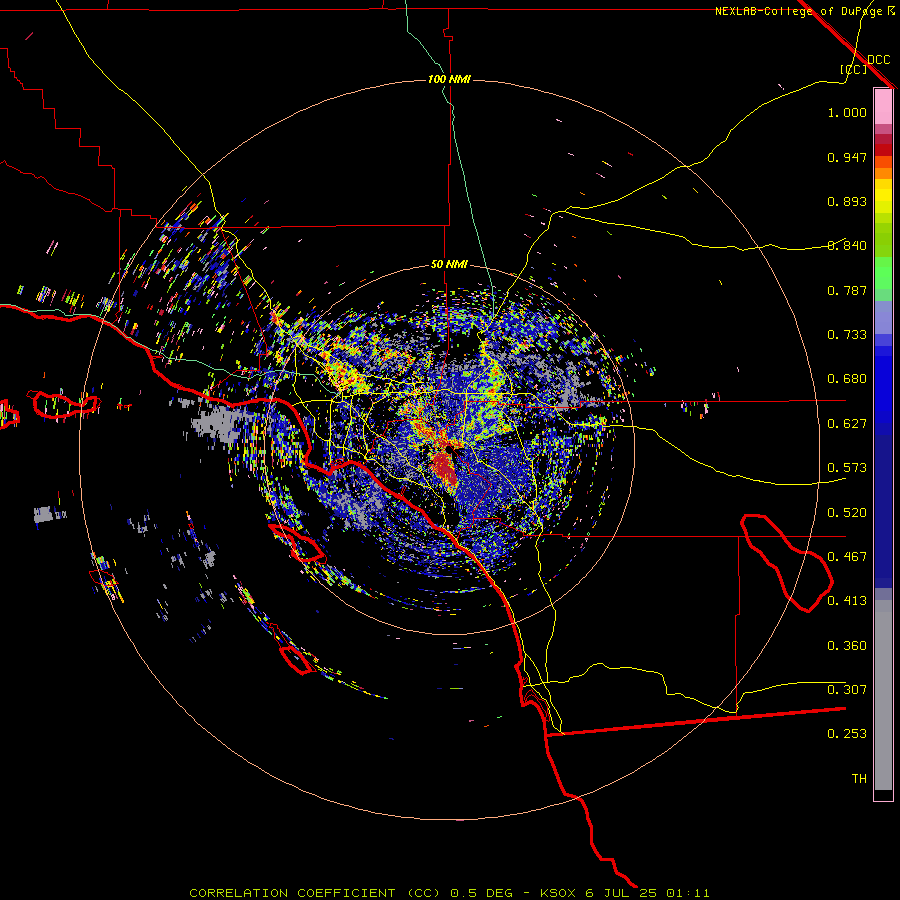900x900 pixels.
Task: Click the 0.840 value on the color scale
Action: pos(847,246)
